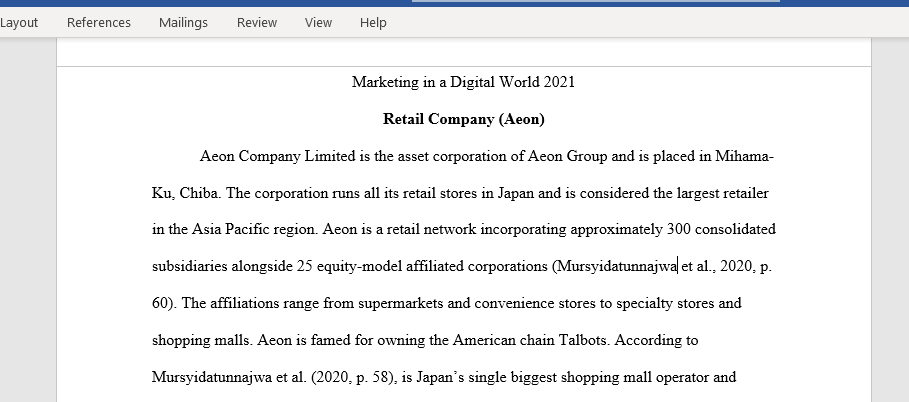This screenshot has height=402, width=909.
Task: Click 'shopping malls.' at line start
Action: click(202, 341)
